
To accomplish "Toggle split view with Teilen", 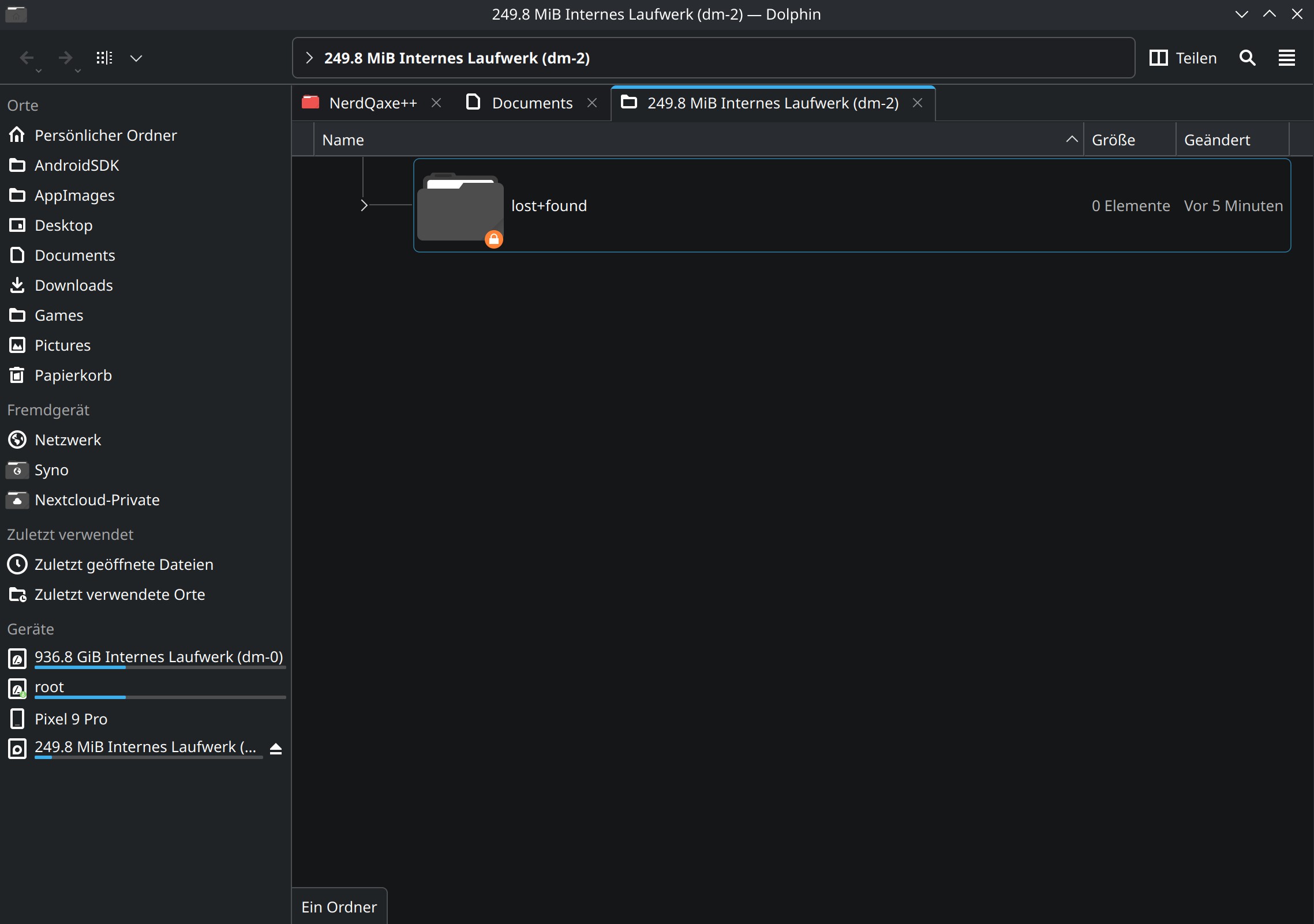I will 1183,58.
